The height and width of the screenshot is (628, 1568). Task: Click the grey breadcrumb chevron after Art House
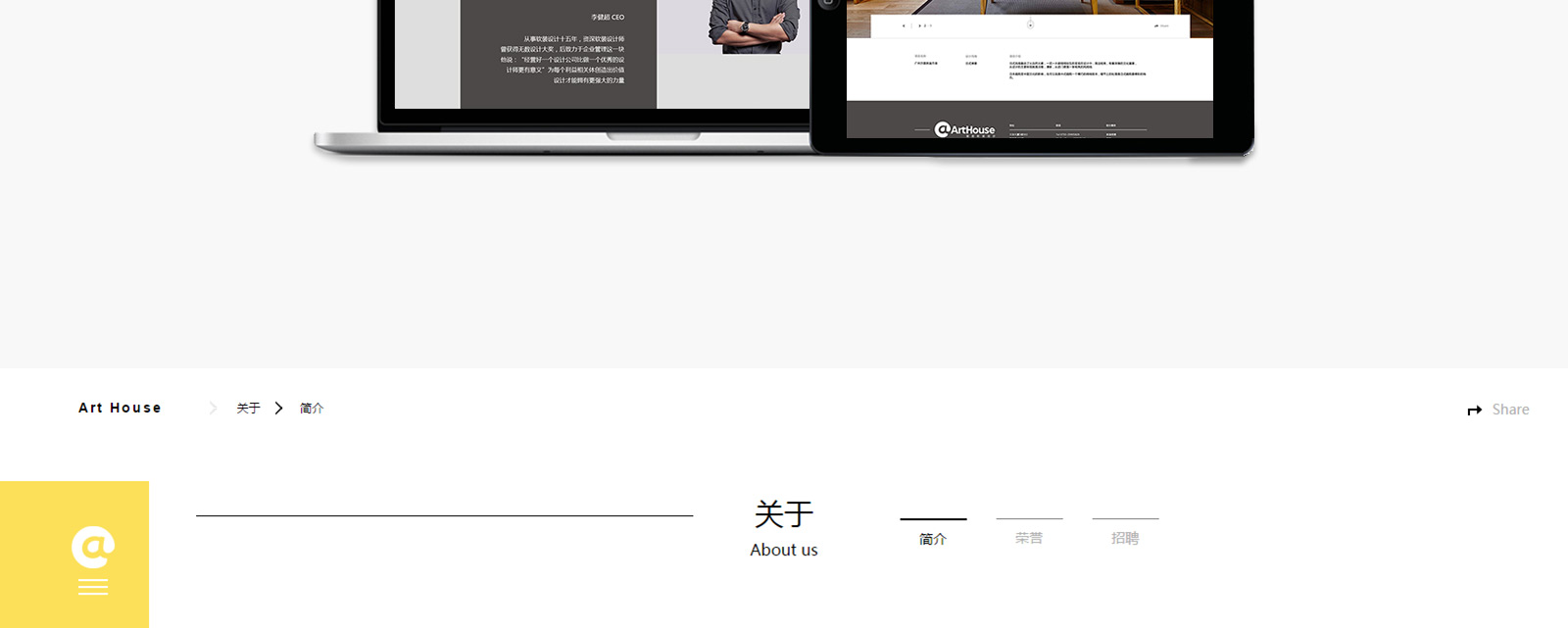pos(213,409)
